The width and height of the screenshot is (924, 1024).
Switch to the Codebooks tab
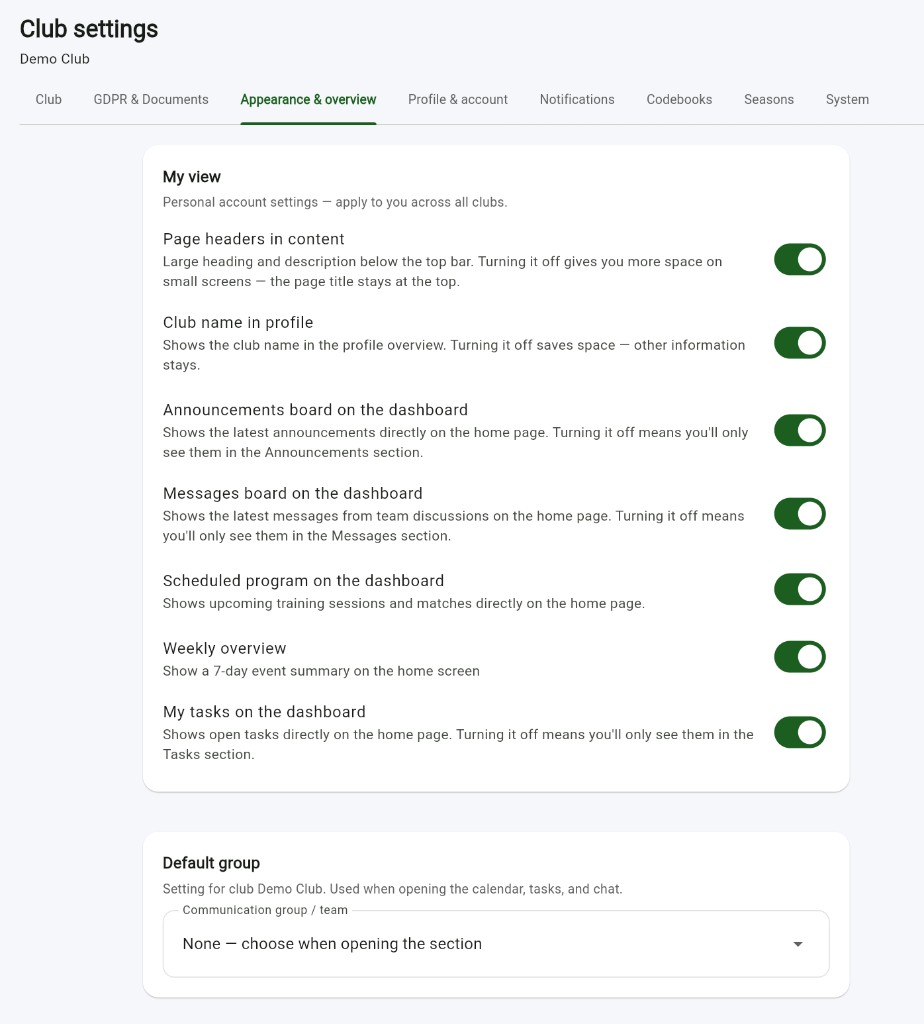pyautogui.click(x=679, y=99)
